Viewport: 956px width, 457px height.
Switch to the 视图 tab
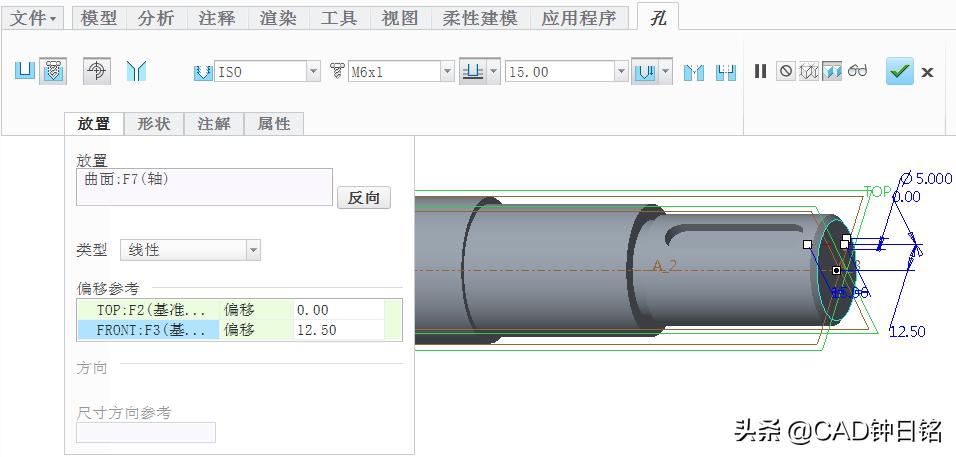coord(400,18)
